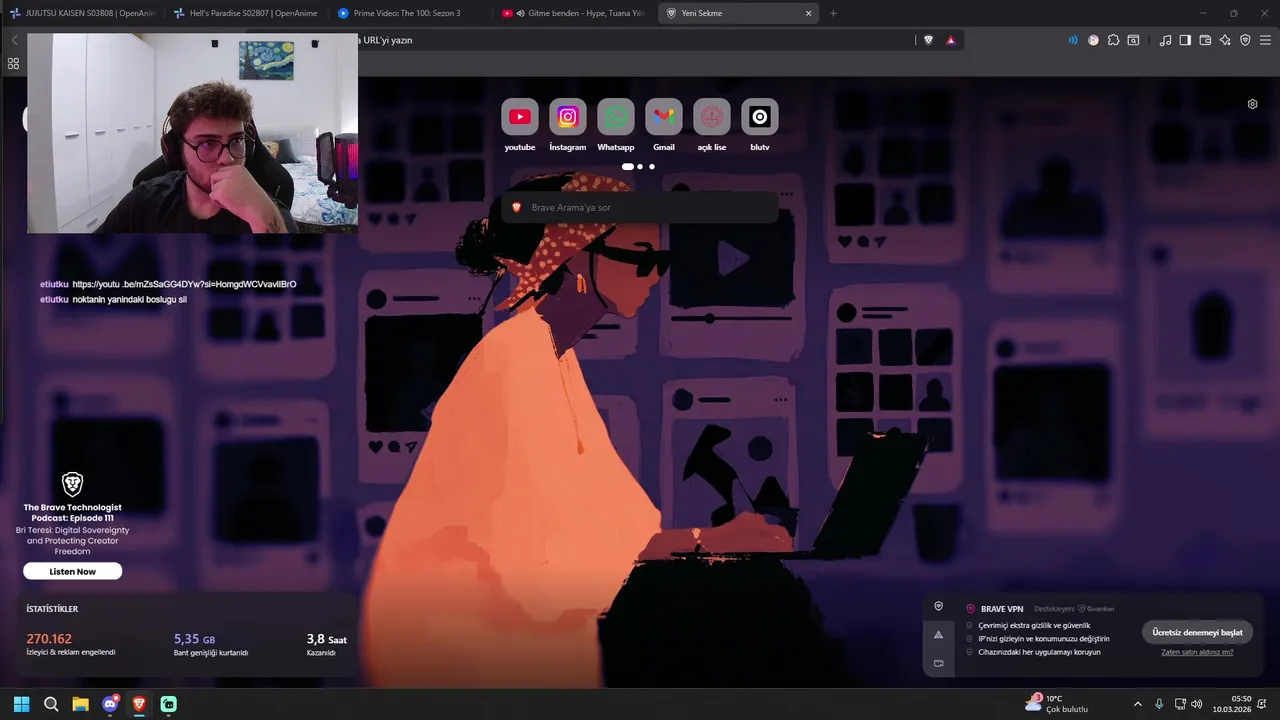
Task: Open Discord from the taskbar
Action: (x=110, y=704)
